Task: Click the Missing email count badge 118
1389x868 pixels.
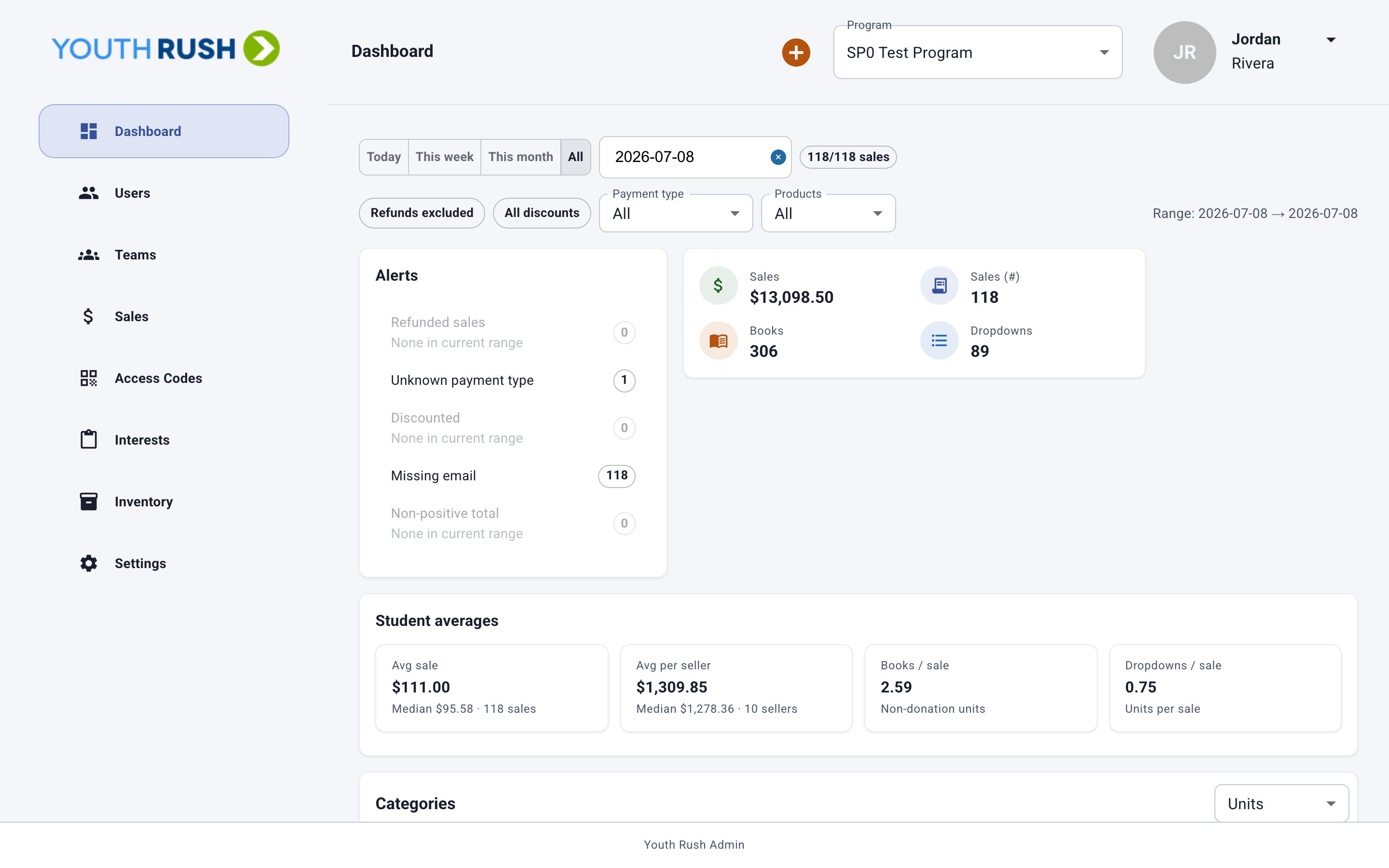Action: [x=616, y=476]
